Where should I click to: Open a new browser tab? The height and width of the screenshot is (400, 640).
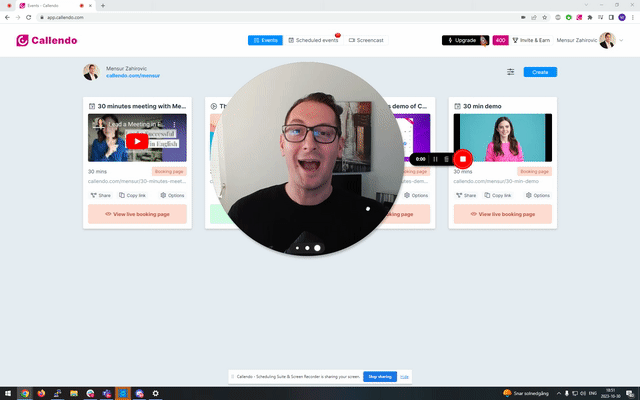(103, 5)
